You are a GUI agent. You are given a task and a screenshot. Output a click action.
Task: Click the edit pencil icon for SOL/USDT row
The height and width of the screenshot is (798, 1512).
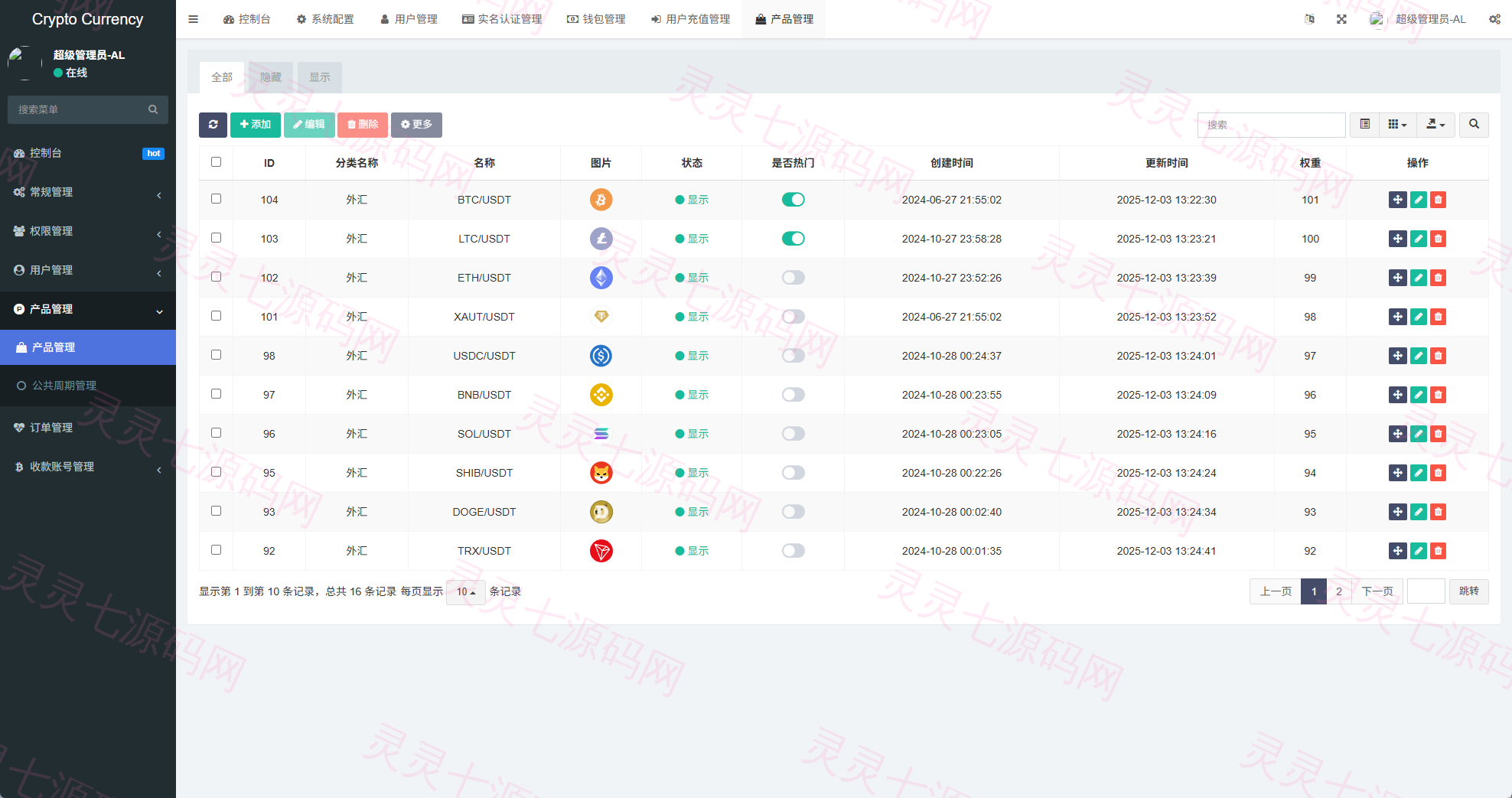pyautogui.click(x=1418, y=434)
